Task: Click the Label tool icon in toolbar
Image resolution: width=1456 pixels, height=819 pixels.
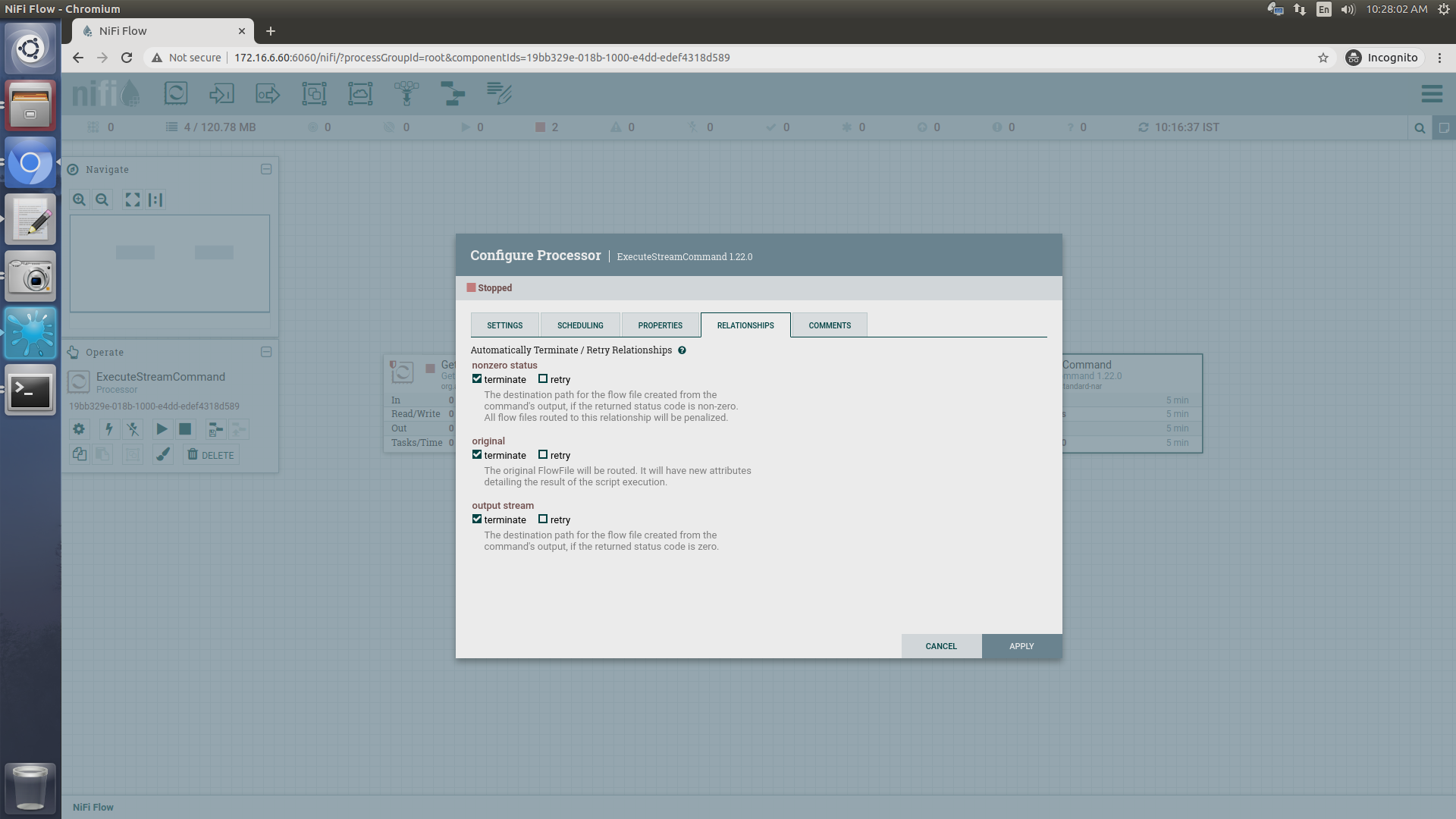Action: tap(499, 94)
